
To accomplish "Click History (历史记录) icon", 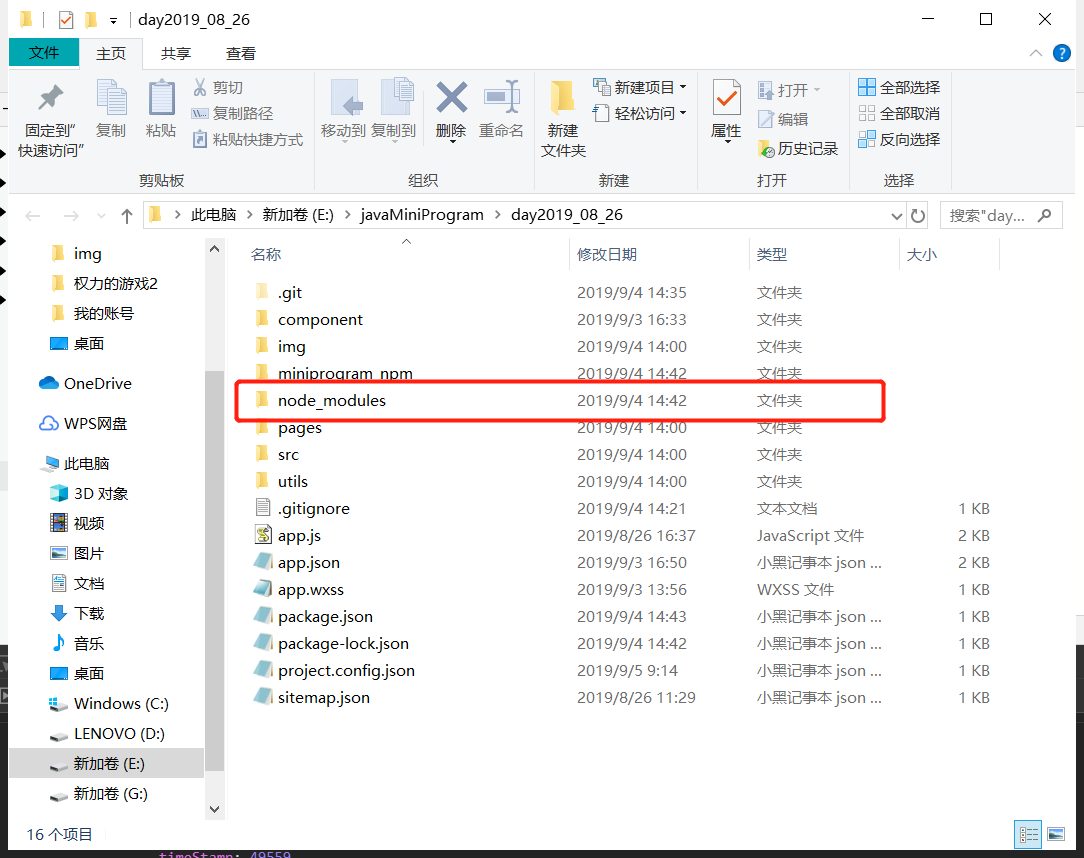I will [765, 149].
